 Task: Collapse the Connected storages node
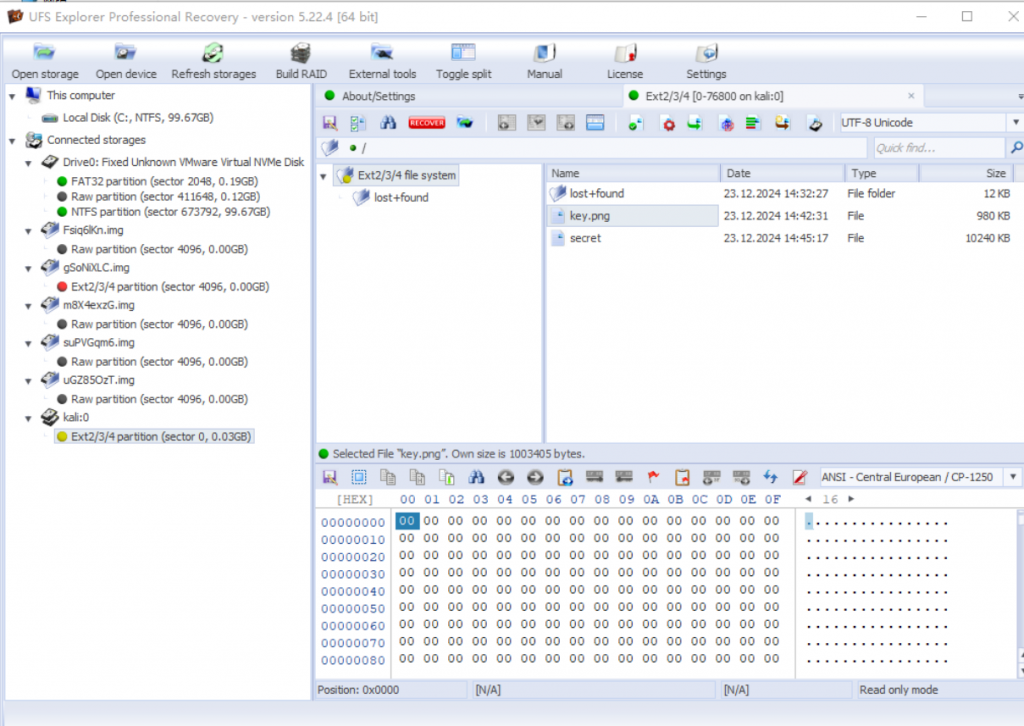pyautogui.click(x=12, y=140)
